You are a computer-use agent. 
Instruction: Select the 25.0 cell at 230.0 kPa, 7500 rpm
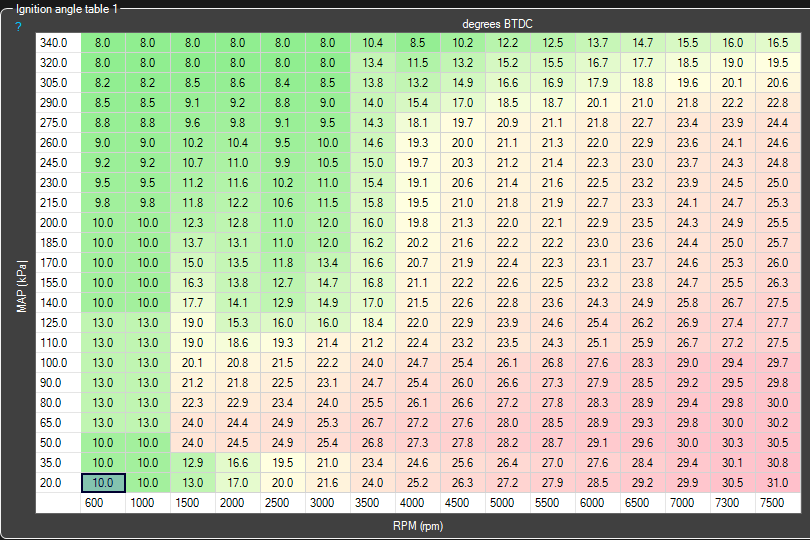pos(777,183)
